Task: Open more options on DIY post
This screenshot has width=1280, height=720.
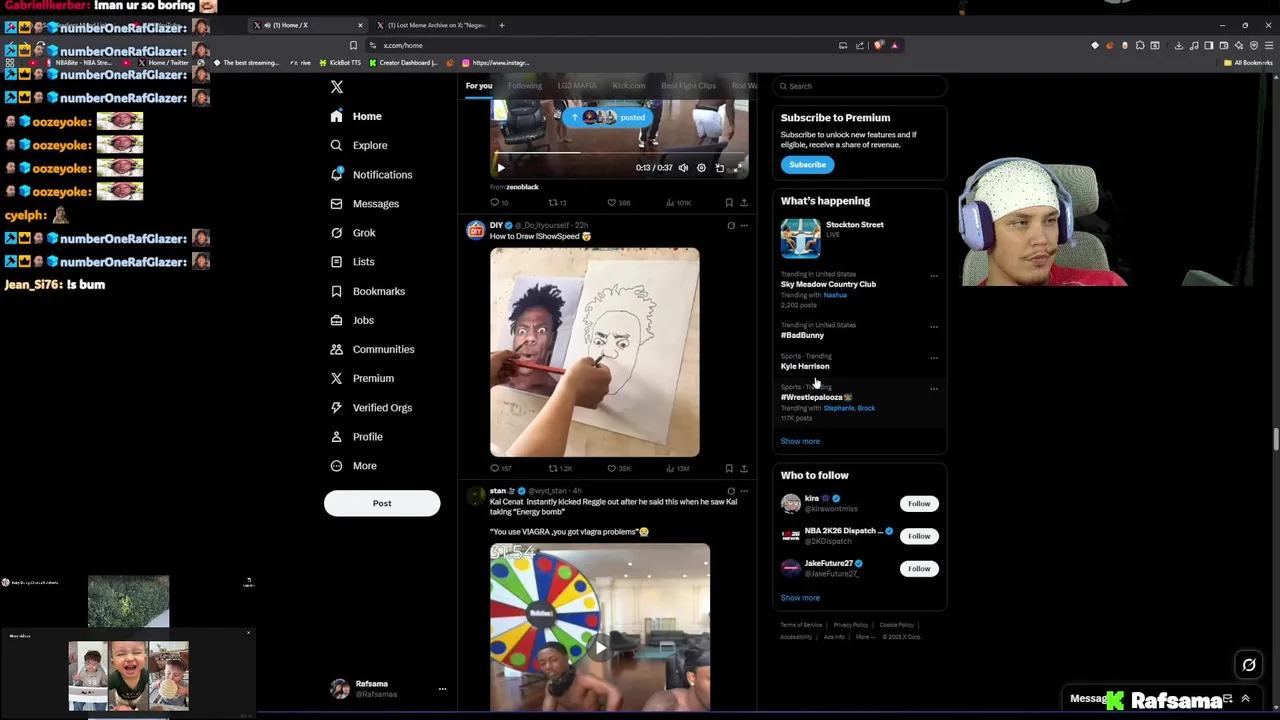Action: tap(744, 226)
